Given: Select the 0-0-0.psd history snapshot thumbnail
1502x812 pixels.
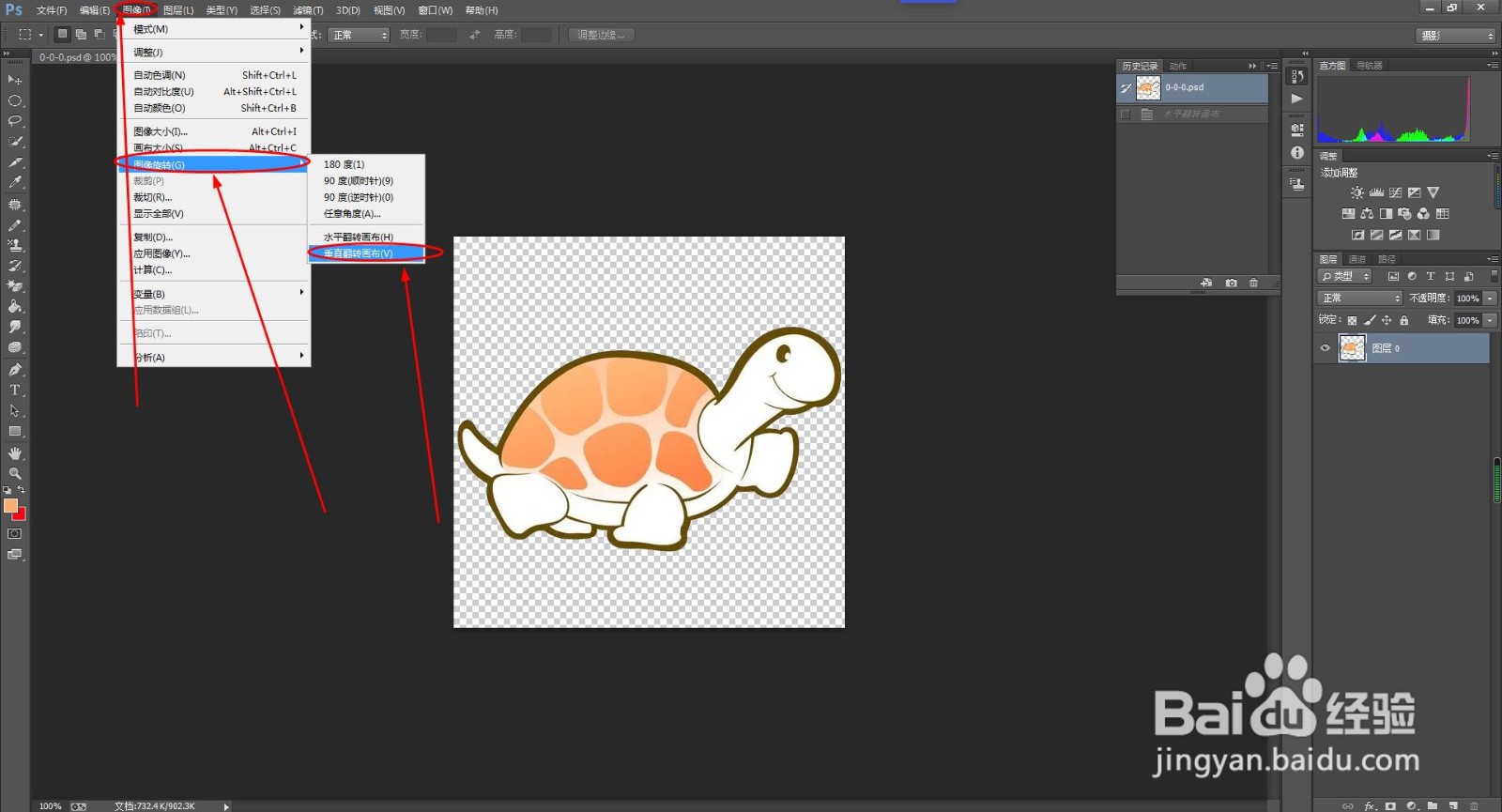Looking at the screenshot, I should point(1148,88).
